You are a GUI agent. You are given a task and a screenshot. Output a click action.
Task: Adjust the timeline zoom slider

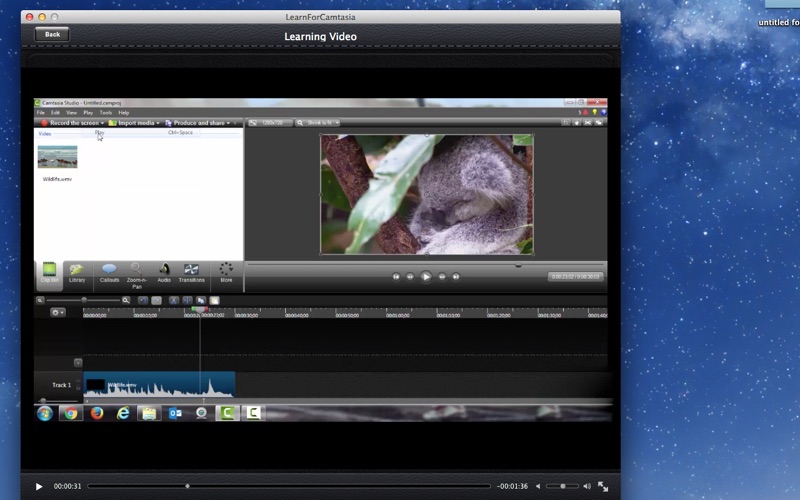coord(84,301)
